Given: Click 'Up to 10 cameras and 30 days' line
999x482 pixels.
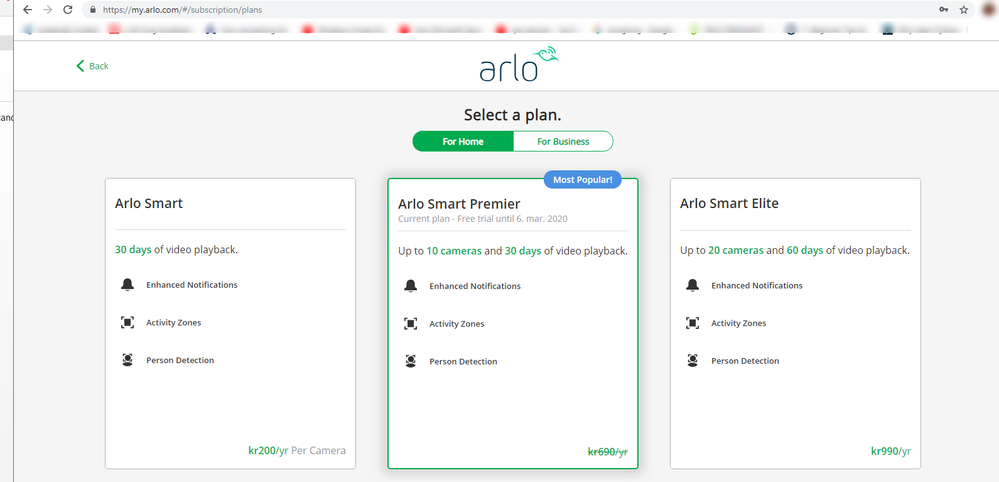Looking at the screenshot, I should pyautogui.click(x=513, y=251).
